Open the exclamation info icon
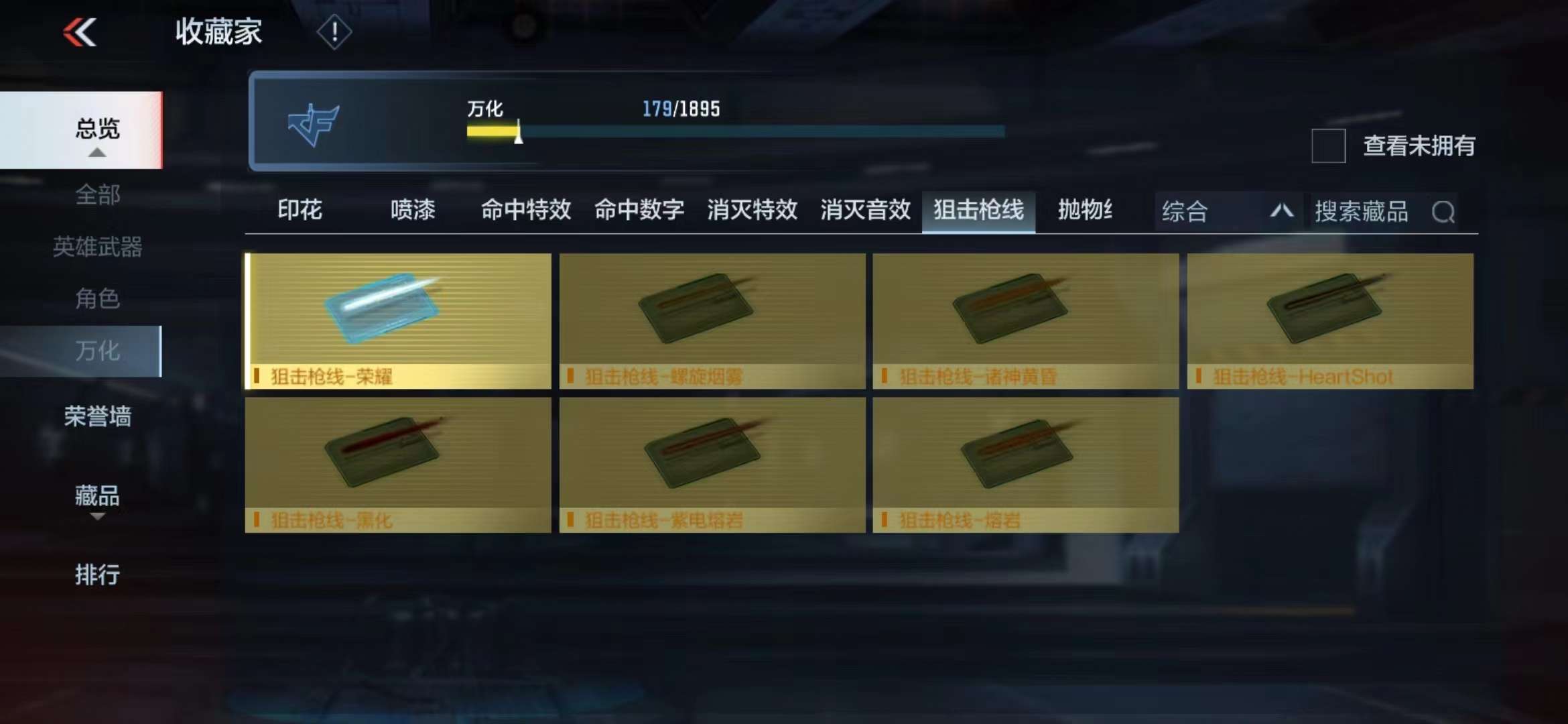This screenshot has height=724, width=1568. [334, 32]
